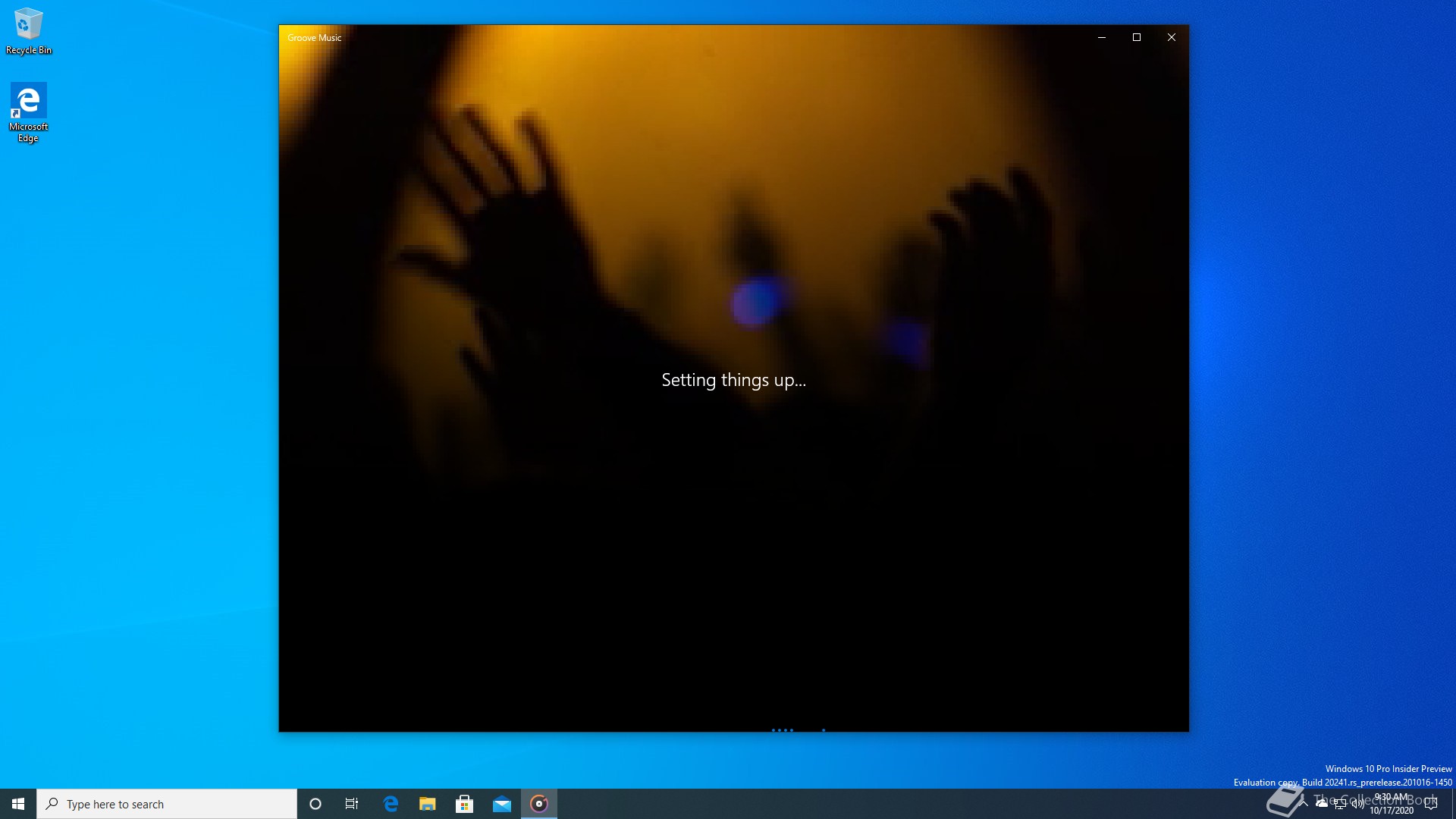The image size is (1456, 819).
Task: Open the Recycle Bin desktop icon
Action: click(29, 30)
